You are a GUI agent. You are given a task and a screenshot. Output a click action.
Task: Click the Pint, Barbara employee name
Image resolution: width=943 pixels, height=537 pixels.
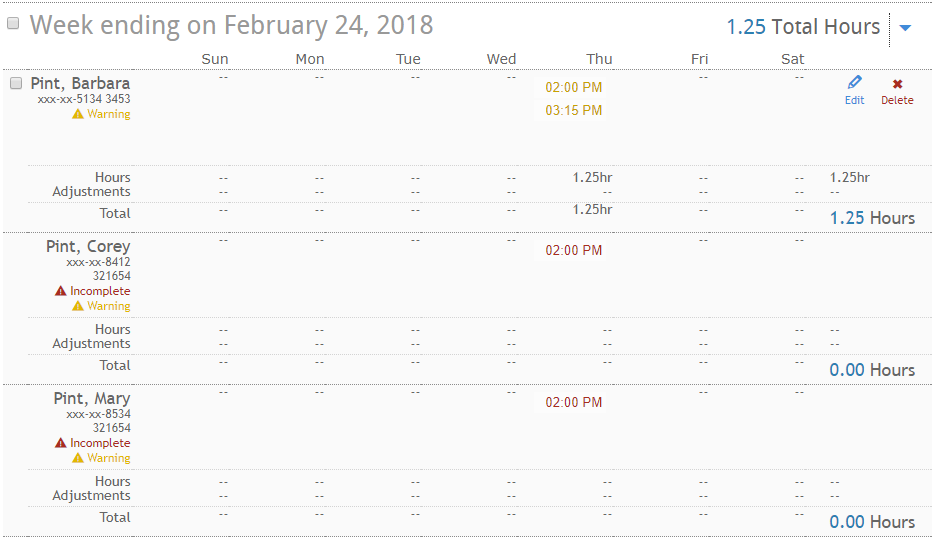pos(80,83)
